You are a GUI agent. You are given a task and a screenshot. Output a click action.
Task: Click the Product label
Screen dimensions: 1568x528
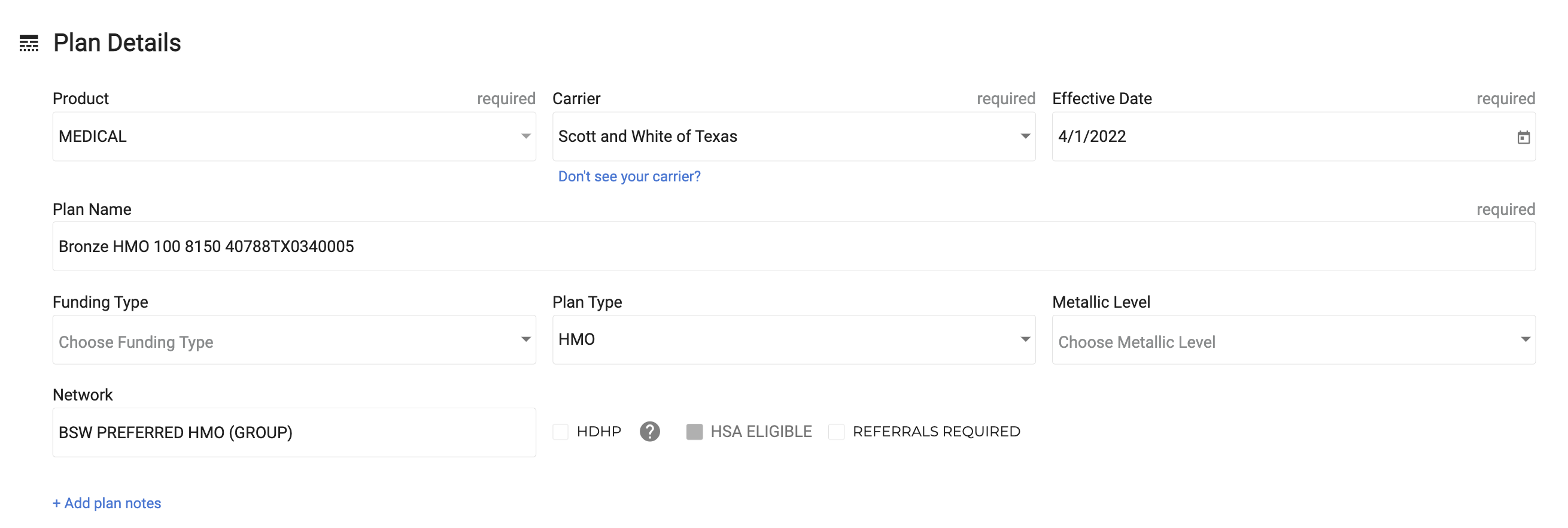tap(80, 99)
